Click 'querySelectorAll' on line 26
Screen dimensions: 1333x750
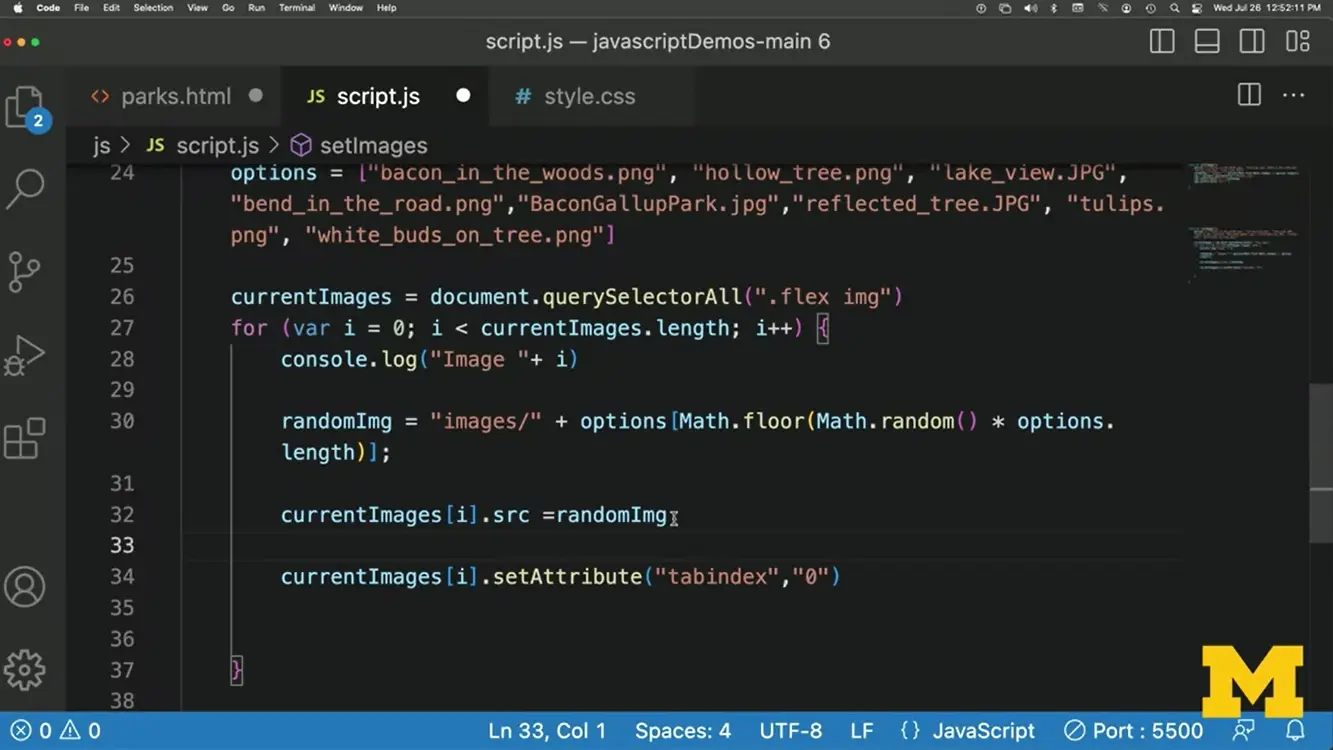pos(643,297)
